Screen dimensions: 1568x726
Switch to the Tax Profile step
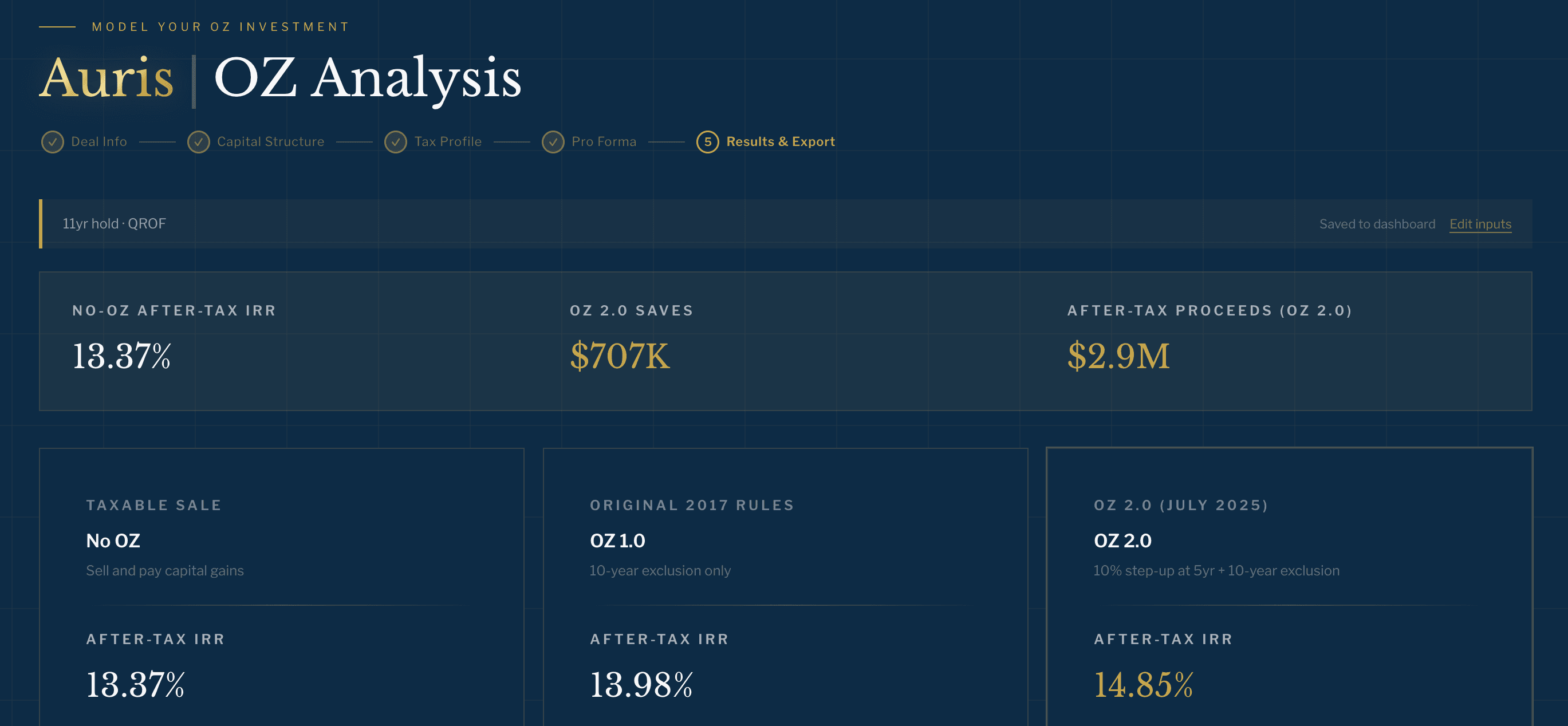tap(447, 142)
